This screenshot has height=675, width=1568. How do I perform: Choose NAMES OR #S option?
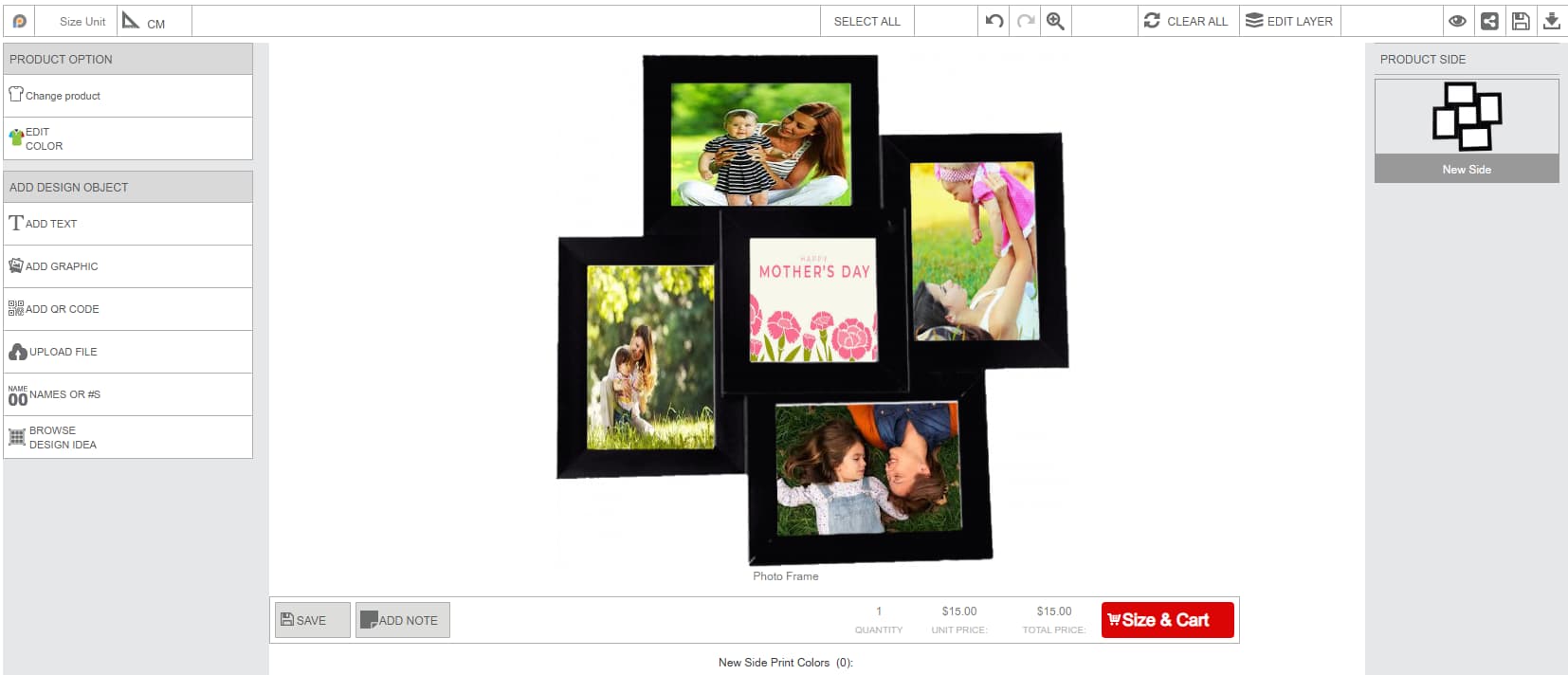[x=128, y=394]
